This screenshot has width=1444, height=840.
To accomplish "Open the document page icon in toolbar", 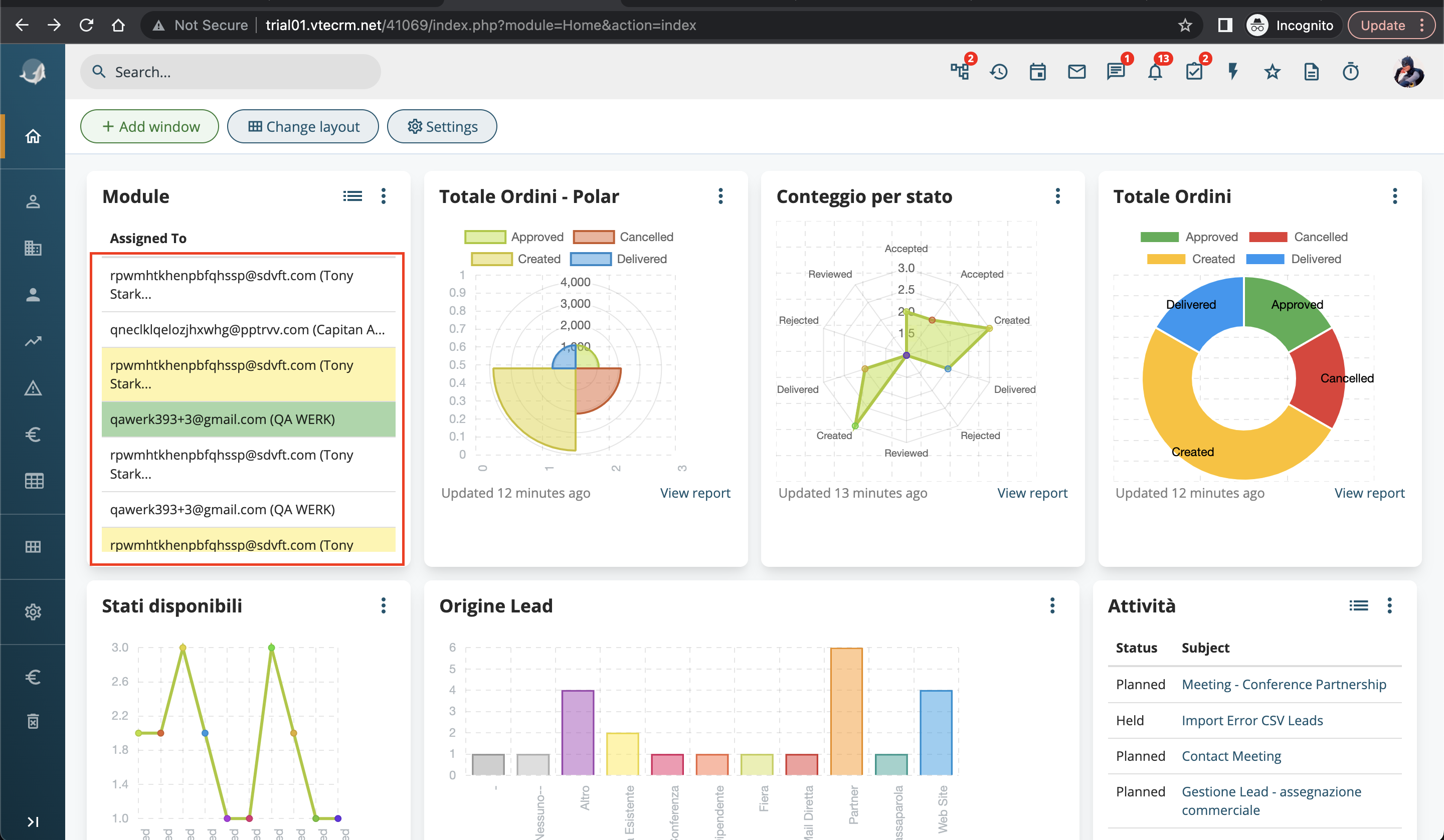I will coord(1311,72).
